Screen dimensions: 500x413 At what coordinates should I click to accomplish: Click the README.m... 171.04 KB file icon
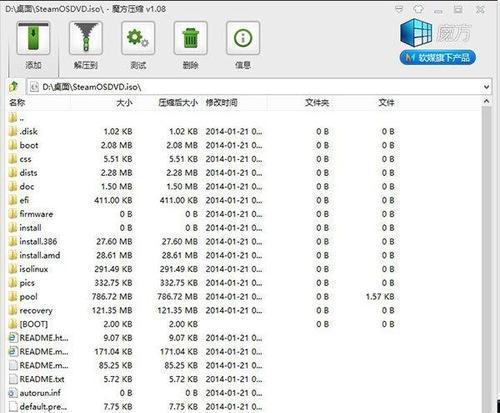13,352
